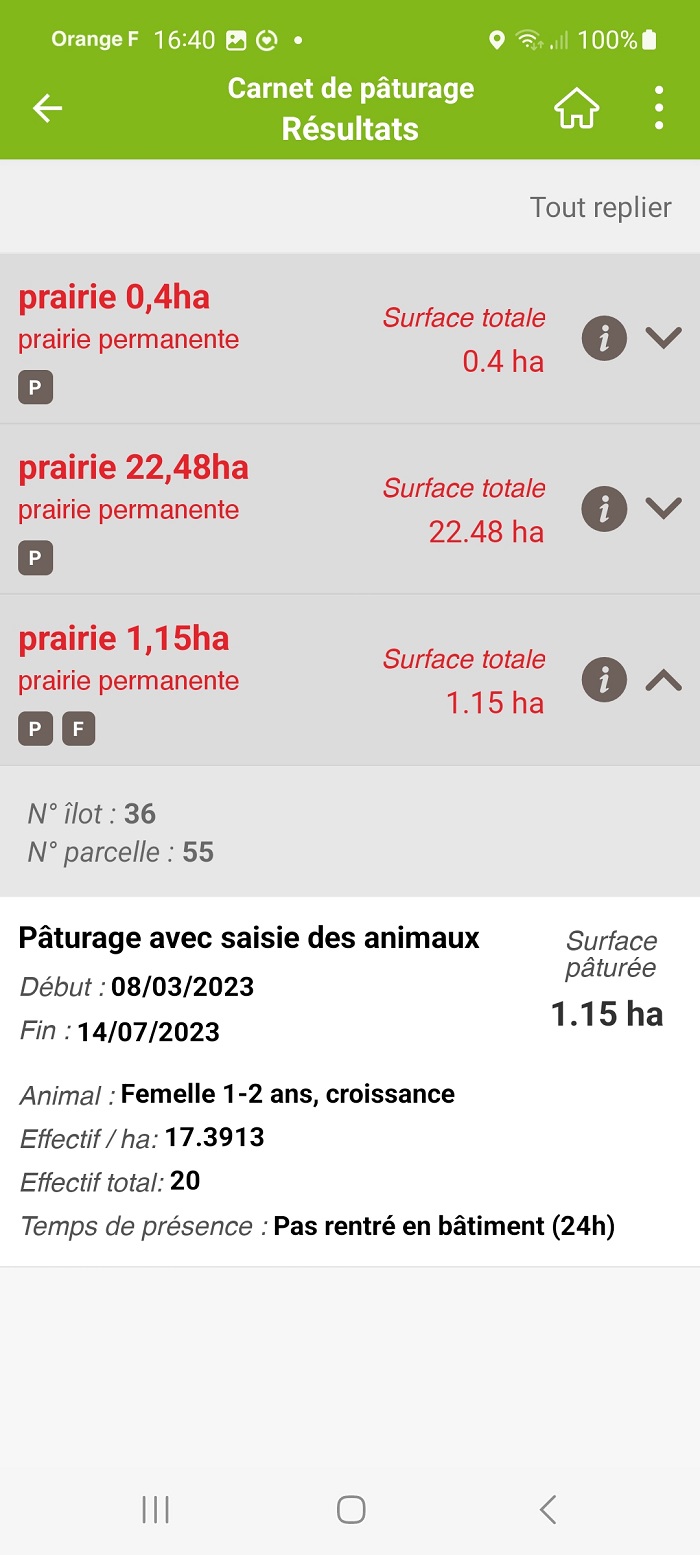Expand the prairie 0,4ha section
The image size is (700, 1555).
click(663, 339)
